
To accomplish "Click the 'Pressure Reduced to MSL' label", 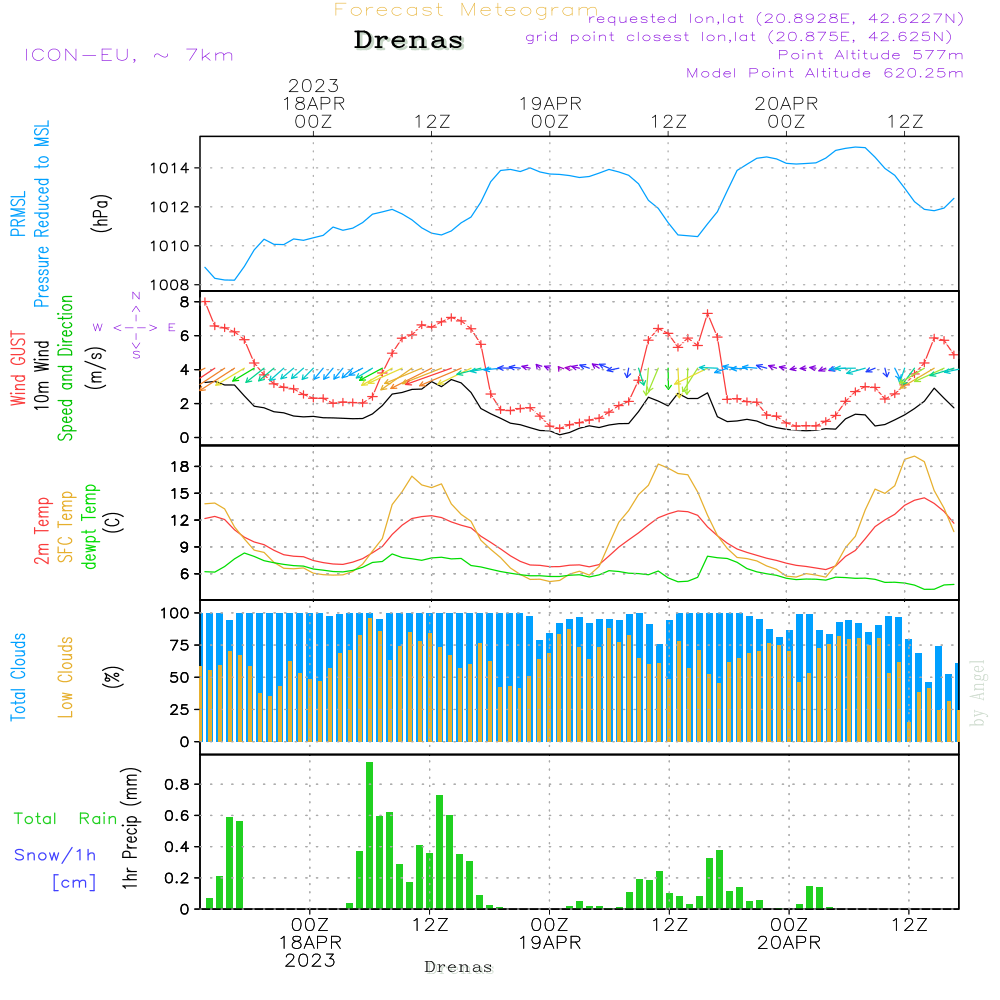I will pyautogui.click(x=41, y=214).
